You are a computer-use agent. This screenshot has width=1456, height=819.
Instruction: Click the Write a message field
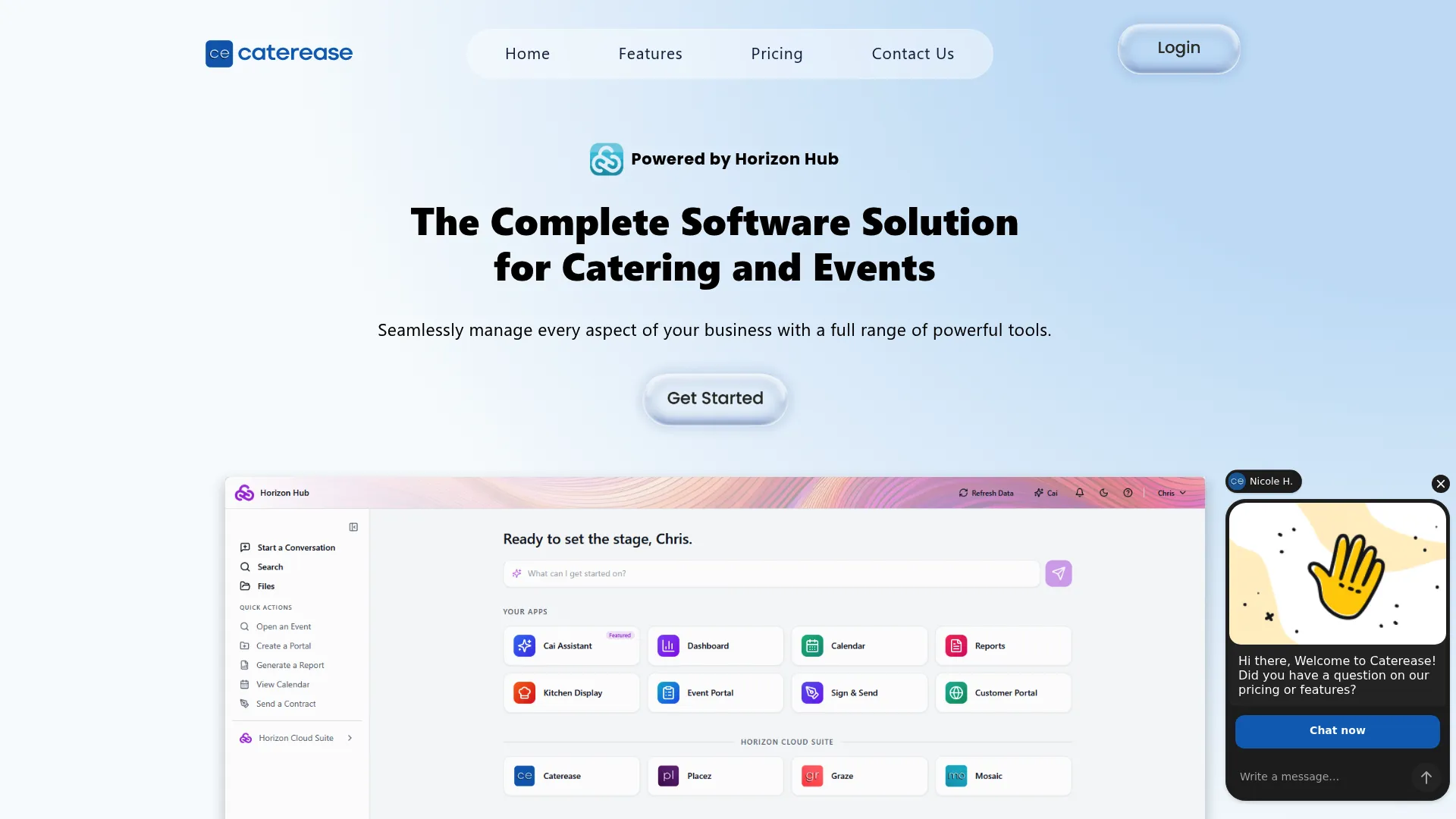pos(1323,777)
